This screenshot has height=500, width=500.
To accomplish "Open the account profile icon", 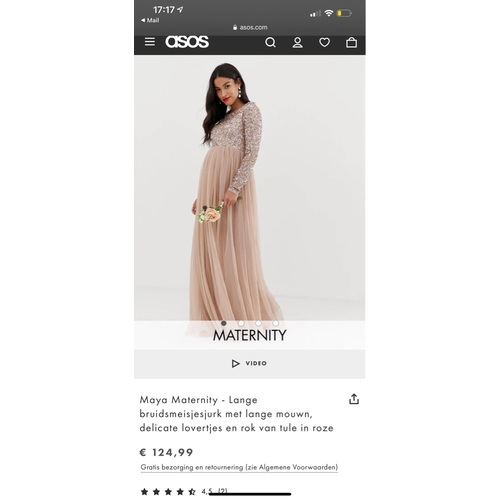I will [297, 42].
